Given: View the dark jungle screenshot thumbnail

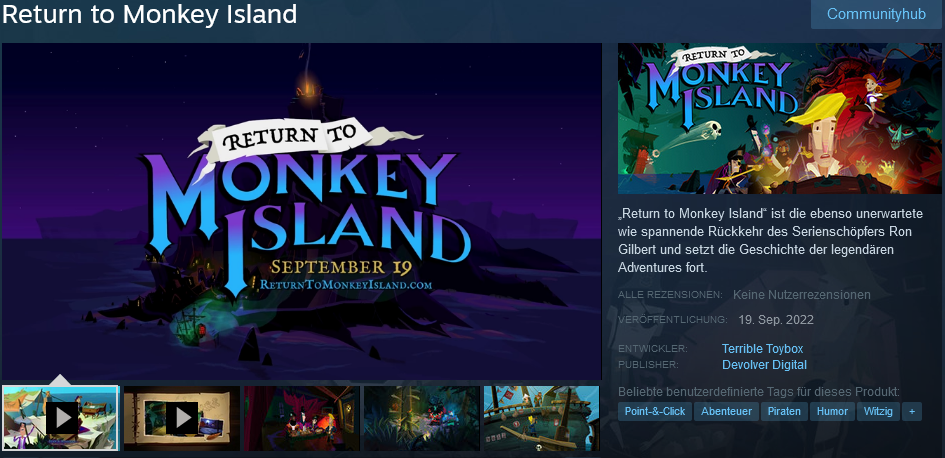Looking at the screenshot, I should pos(422,418).
